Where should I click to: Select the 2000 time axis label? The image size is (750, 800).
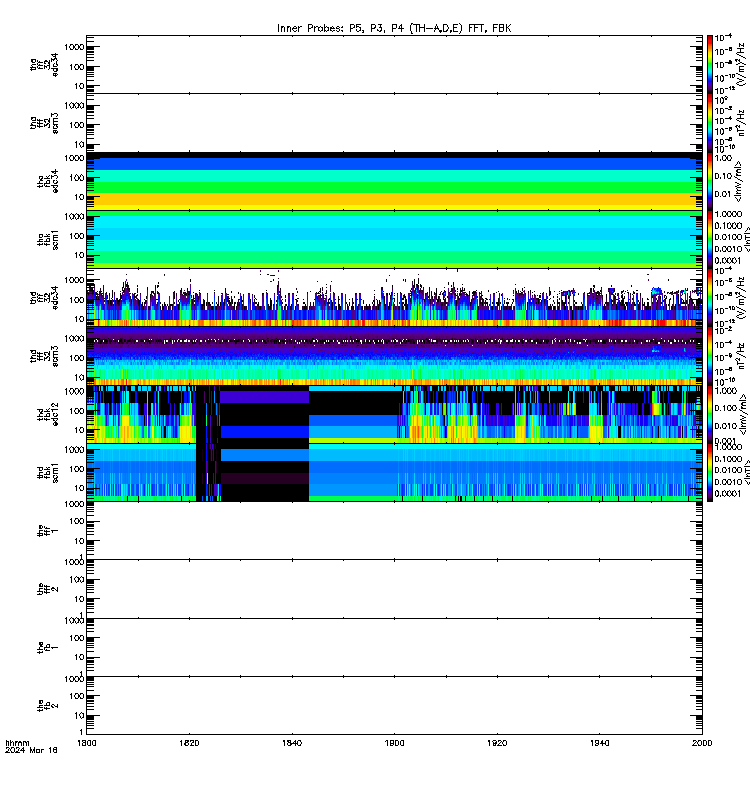[x=702, y=743]
